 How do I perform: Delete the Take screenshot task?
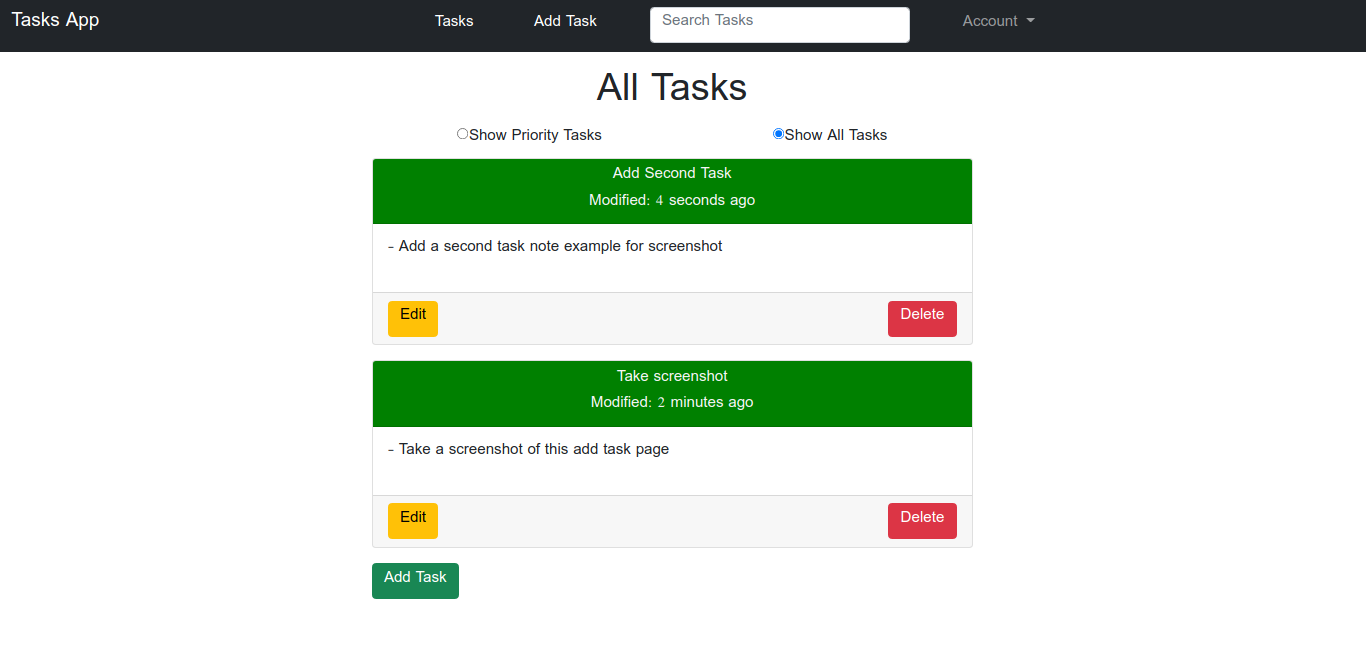(922, 521)
